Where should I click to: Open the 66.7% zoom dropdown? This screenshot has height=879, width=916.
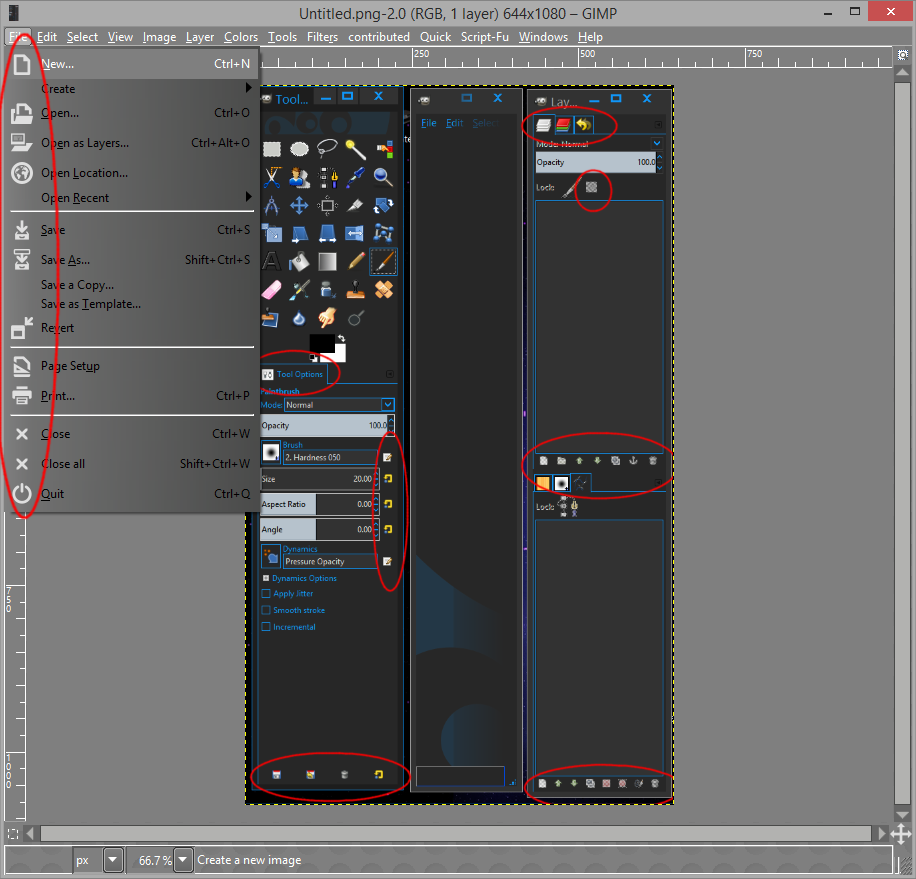pyautogui.click(x=183, y=860)
